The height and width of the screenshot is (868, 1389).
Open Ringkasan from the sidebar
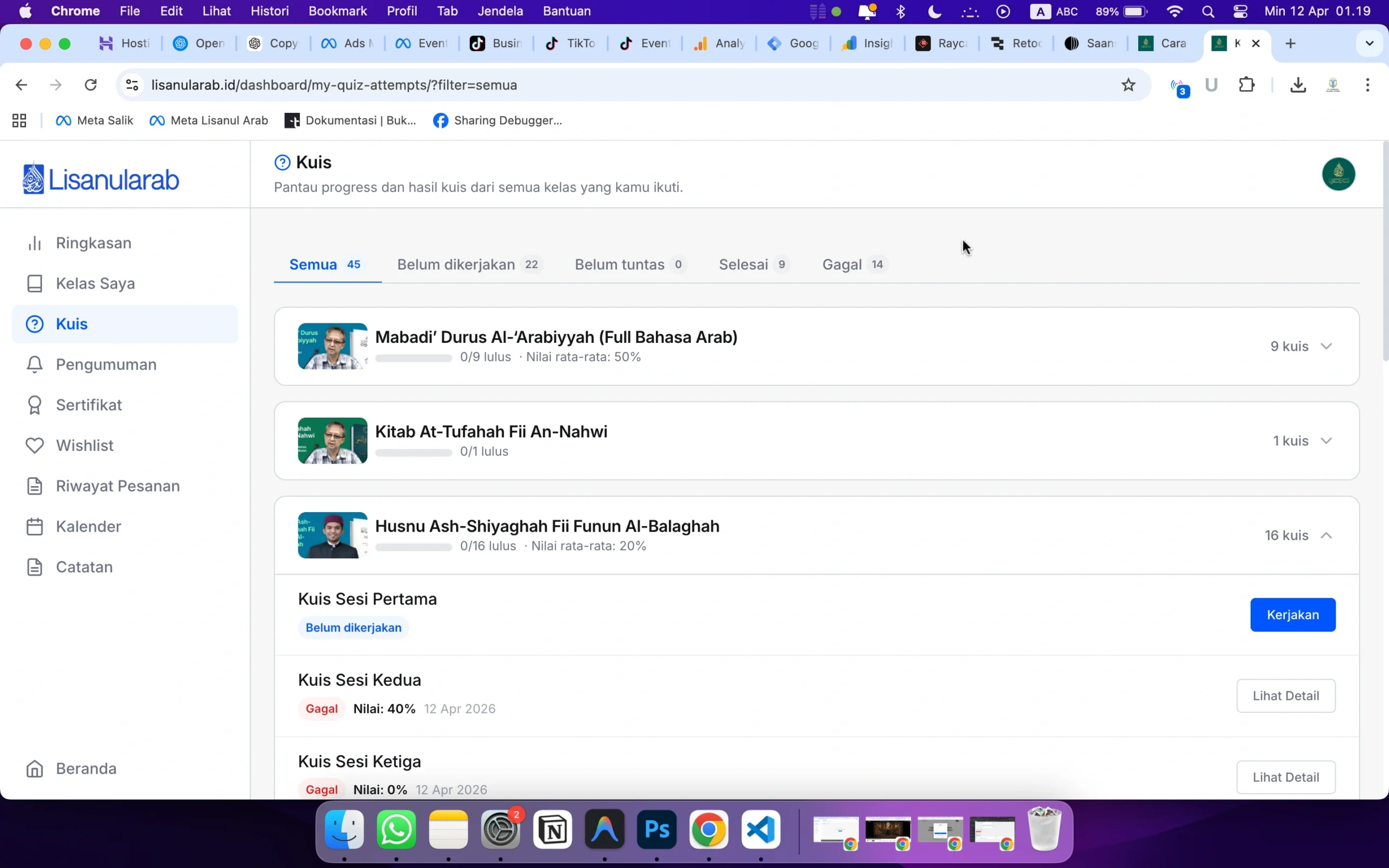pos(93,243)
